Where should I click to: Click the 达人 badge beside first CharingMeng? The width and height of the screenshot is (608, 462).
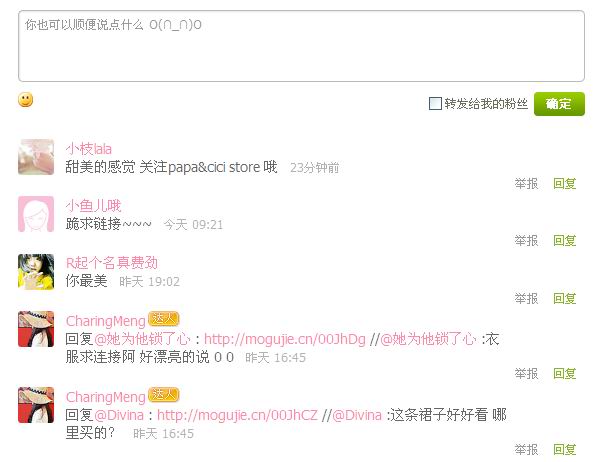coord(163,319)
